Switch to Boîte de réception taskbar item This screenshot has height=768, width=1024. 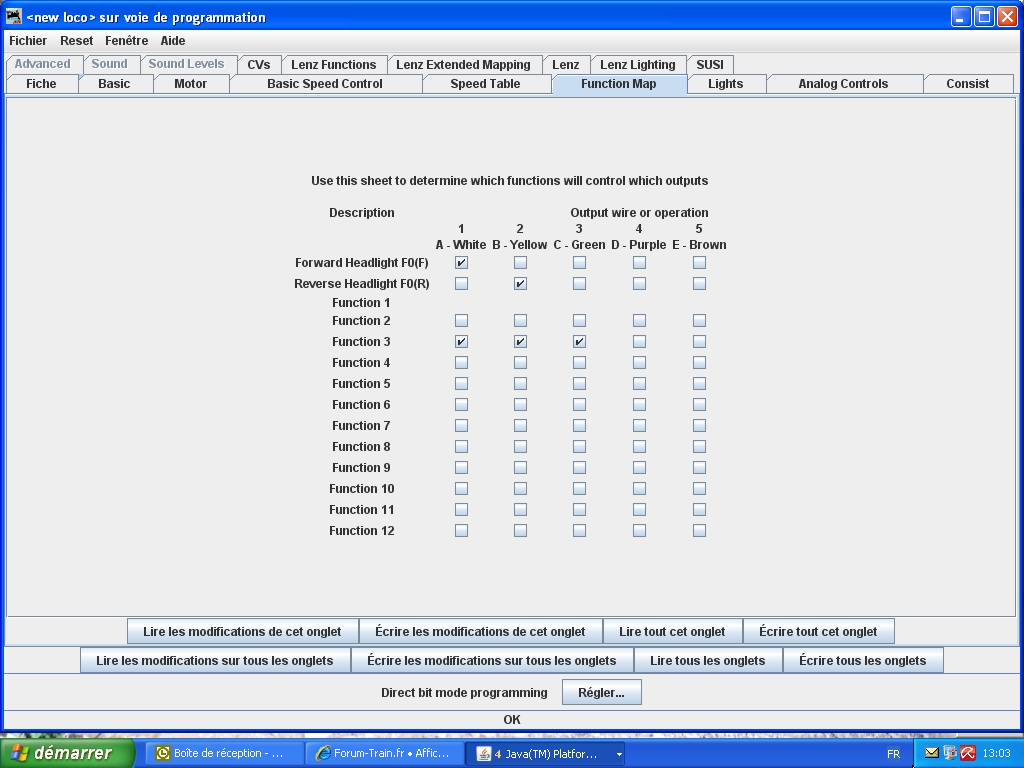point(224,754)
